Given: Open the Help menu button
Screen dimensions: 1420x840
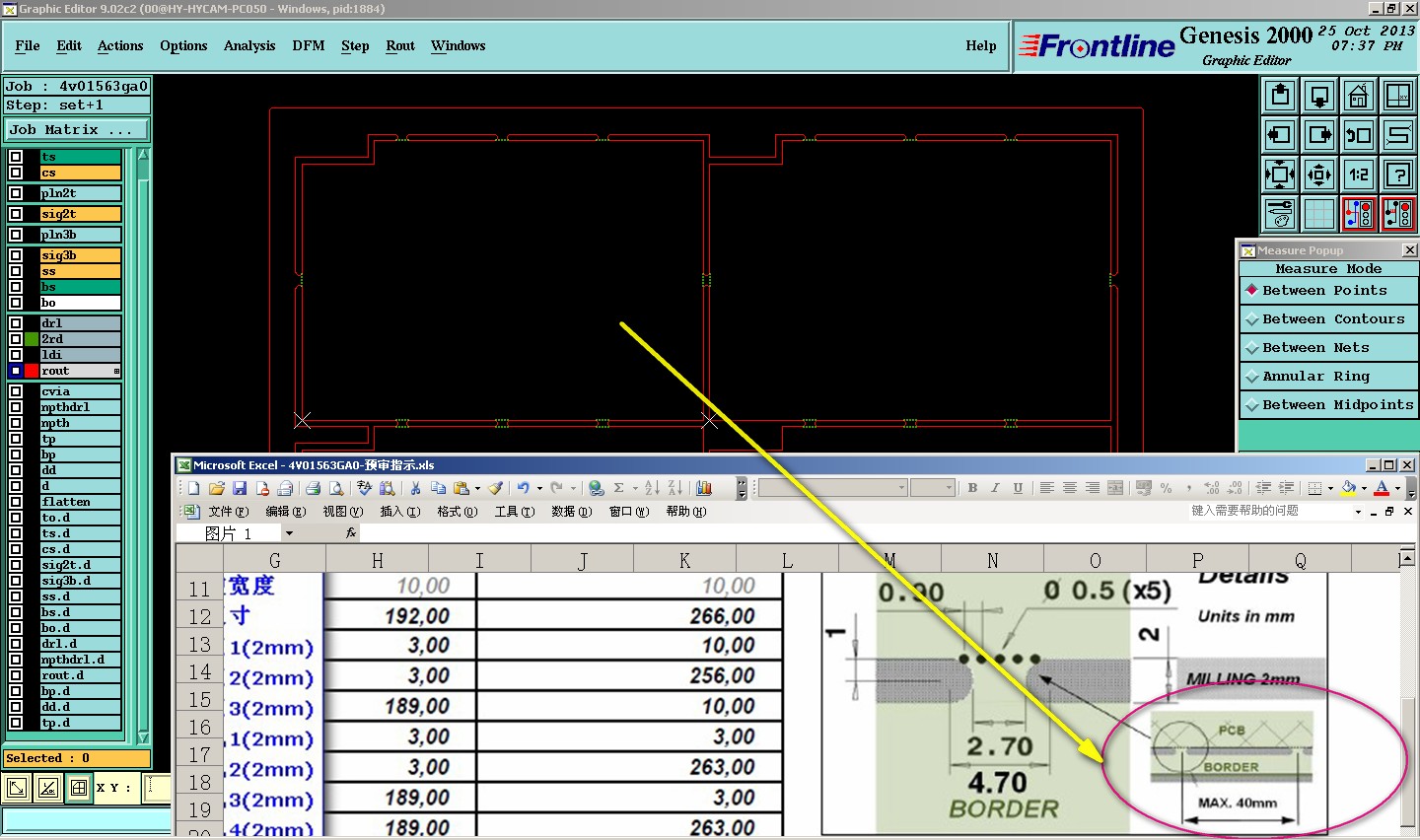Looking at the screenshot, I should point(981,46).
